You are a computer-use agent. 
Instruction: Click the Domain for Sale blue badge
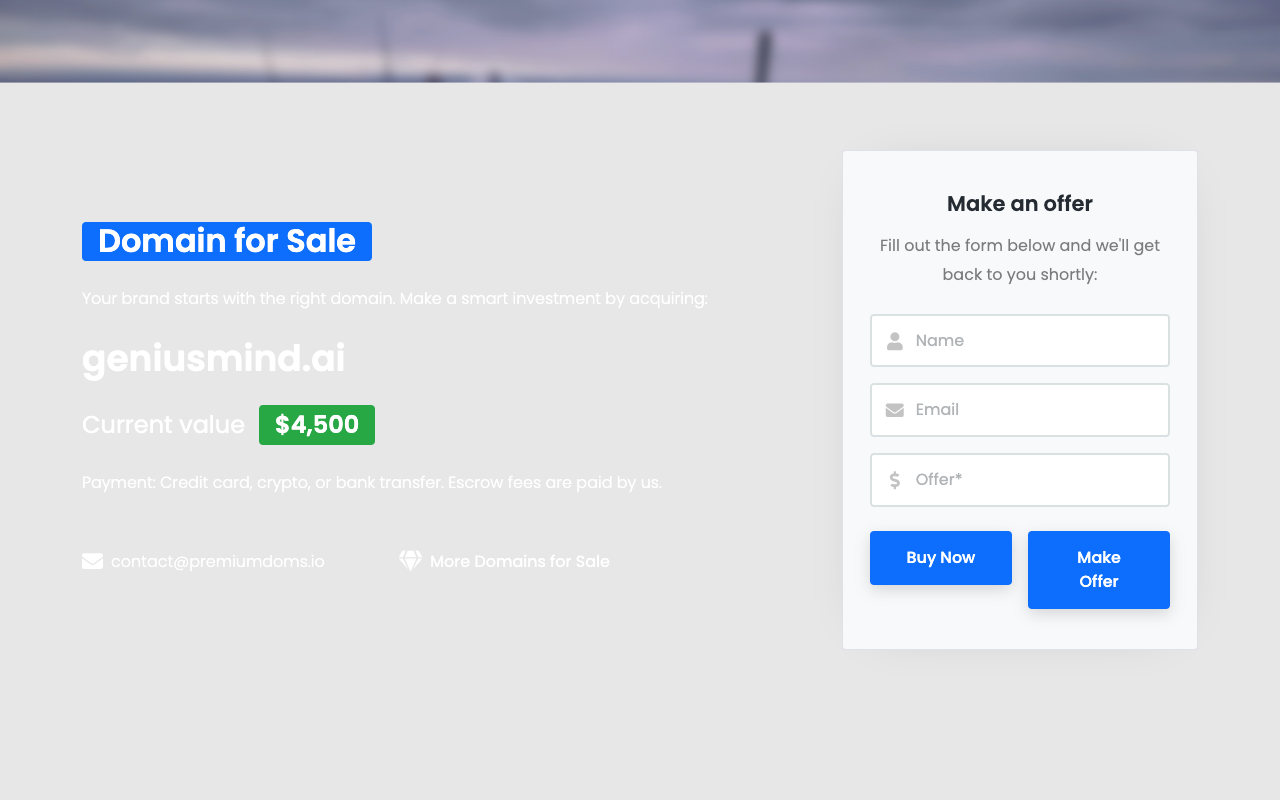tap(227, 241)
